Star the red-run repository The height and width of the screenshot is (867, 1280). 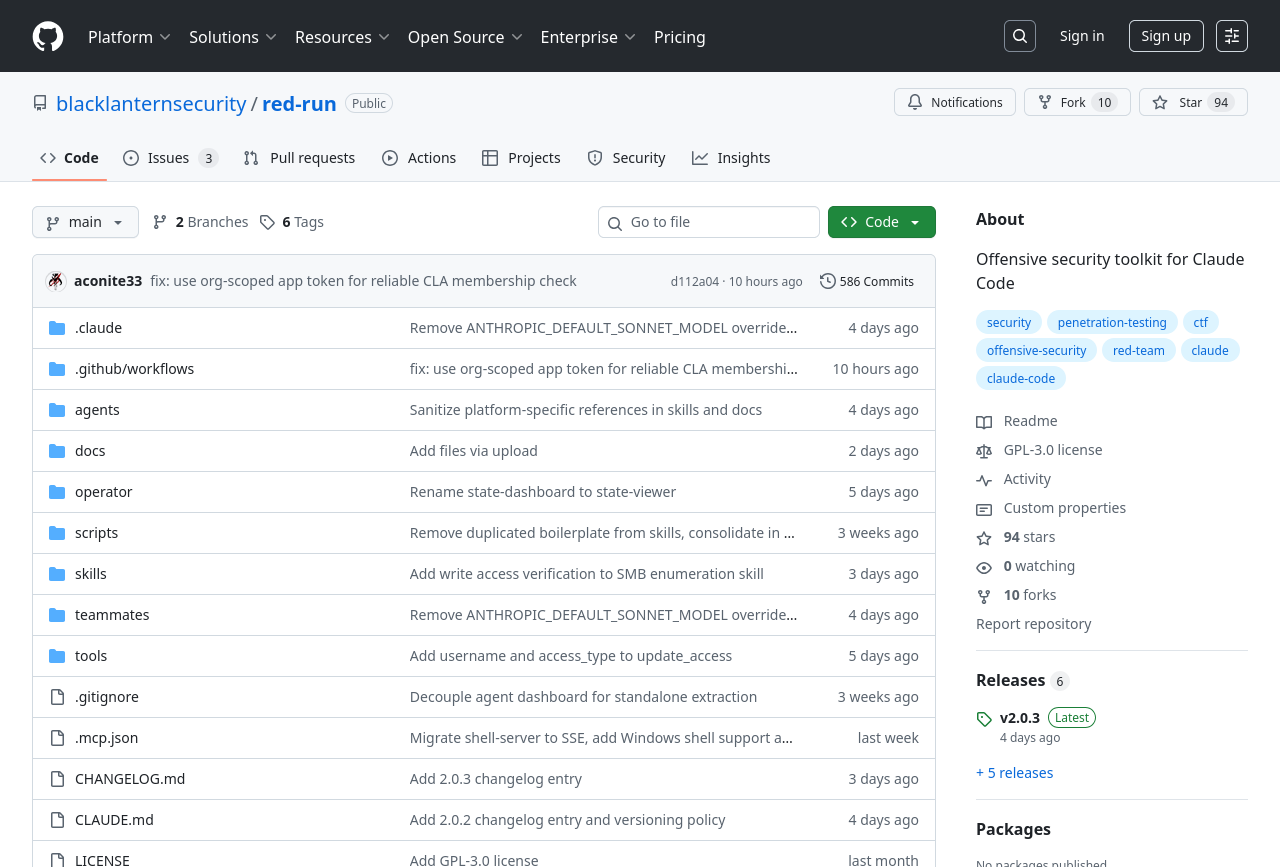click(1192, 102)
